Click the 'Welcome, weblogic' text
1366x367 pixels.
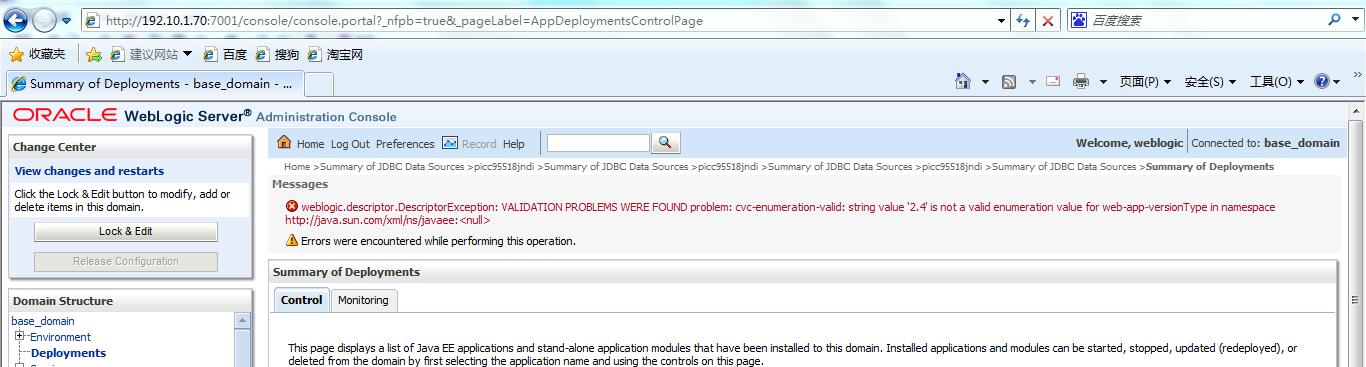pos(1129,143)
